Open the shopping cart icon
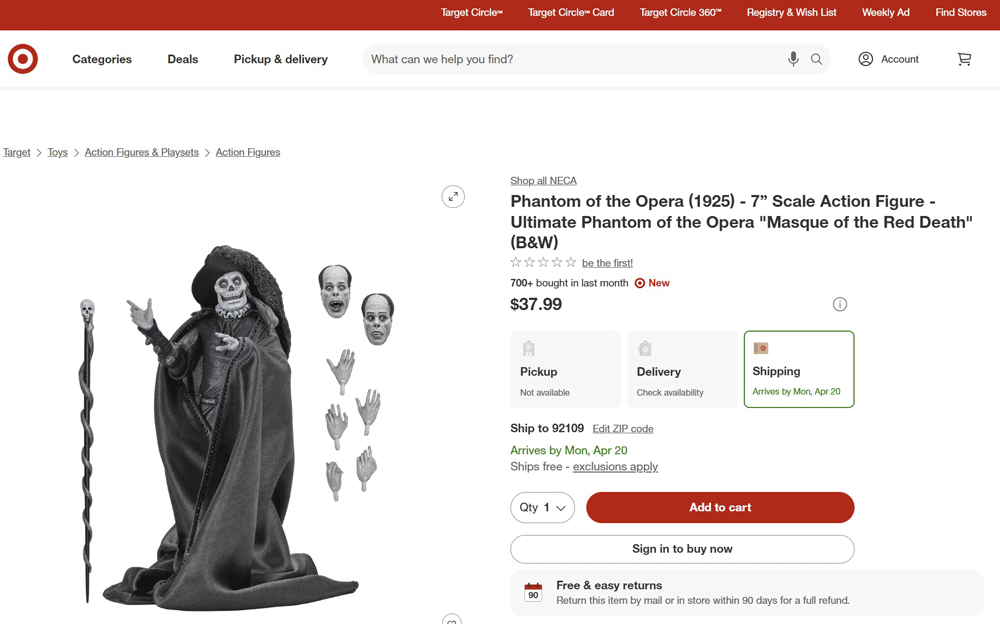This screenshot has height=624, width=1000. click(964, 59)
